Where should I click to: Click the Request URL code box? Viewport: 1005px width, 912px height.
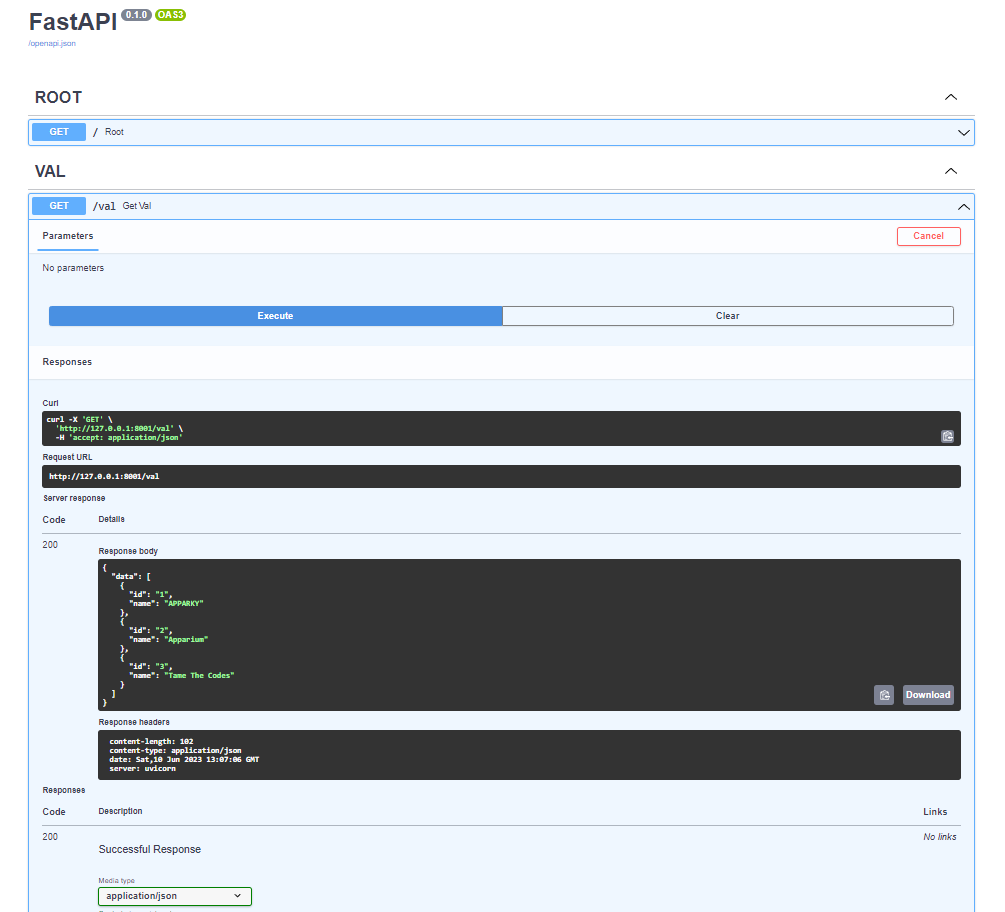(x=501, y=476)
